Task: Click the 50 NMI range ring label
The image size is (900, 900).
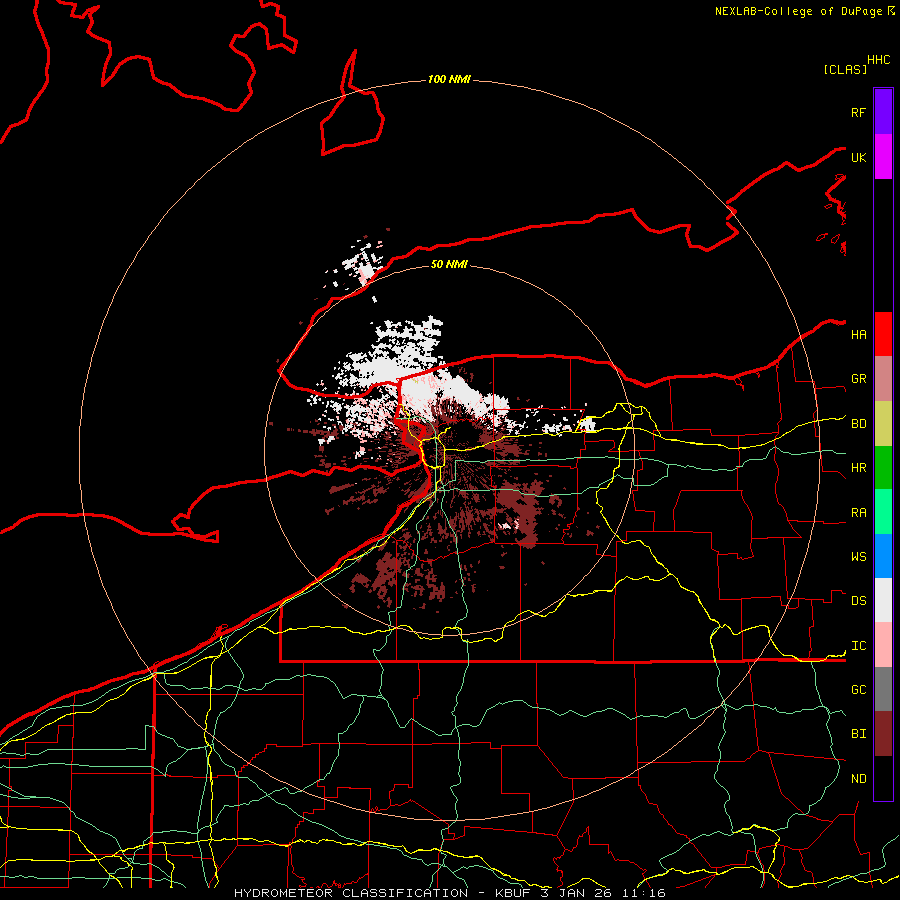Action: tap(449, 264)
